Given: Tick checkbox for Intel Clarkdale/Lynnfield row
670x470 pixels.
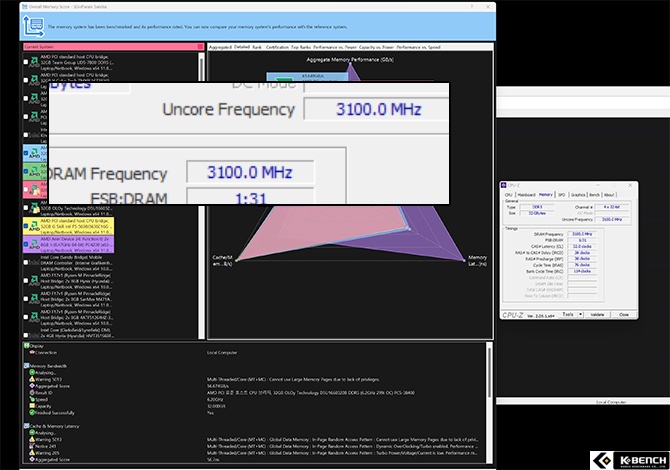Looking at the screenshot, I should 26,335.
